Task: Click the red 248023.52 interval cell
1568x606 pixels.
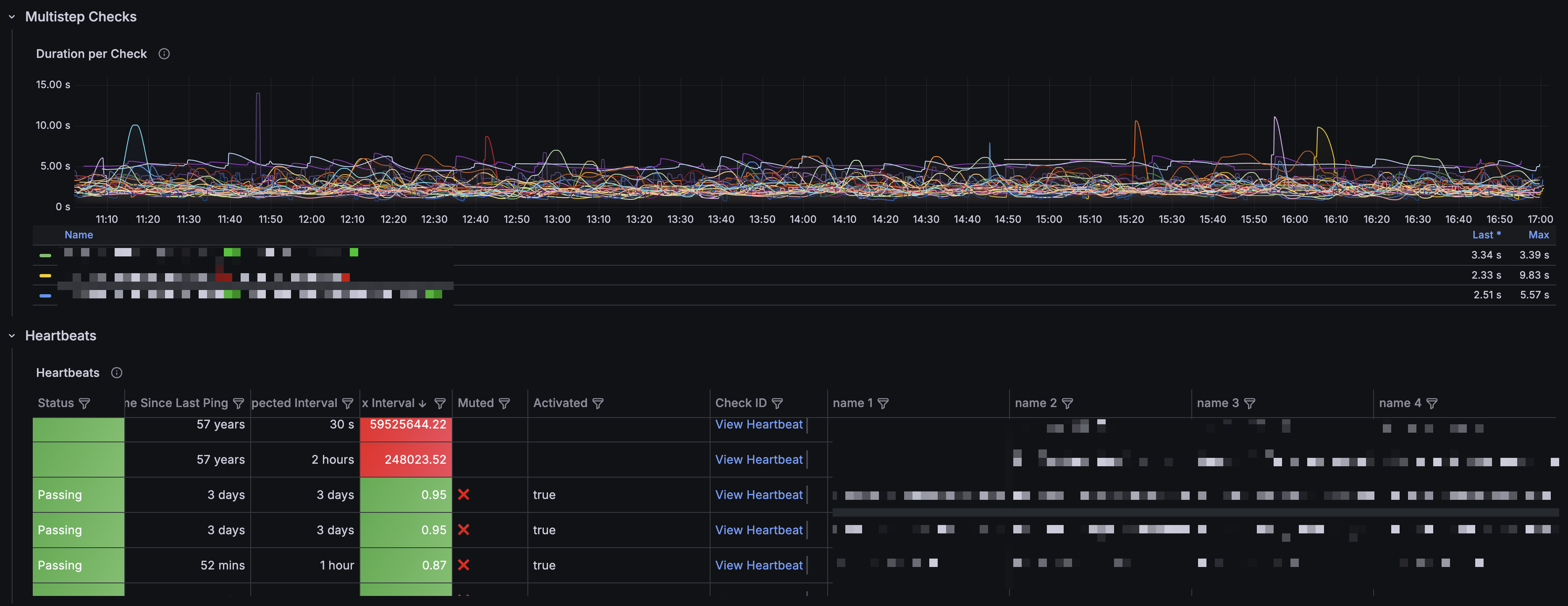Action: 406,460
